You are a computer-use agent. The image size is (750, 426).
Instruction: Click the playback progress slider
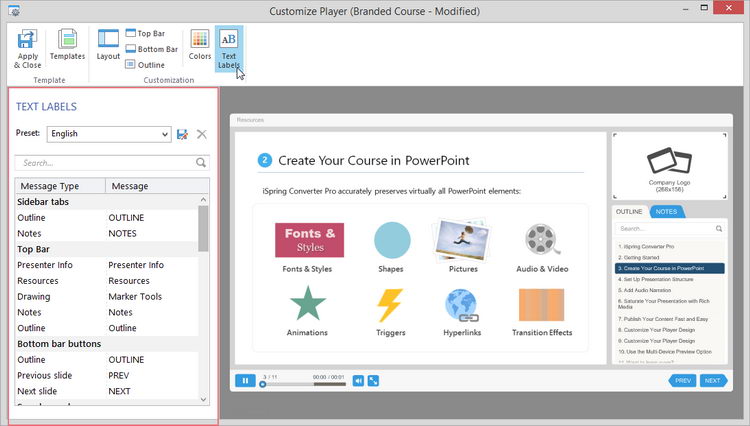(x=304, y=384)
